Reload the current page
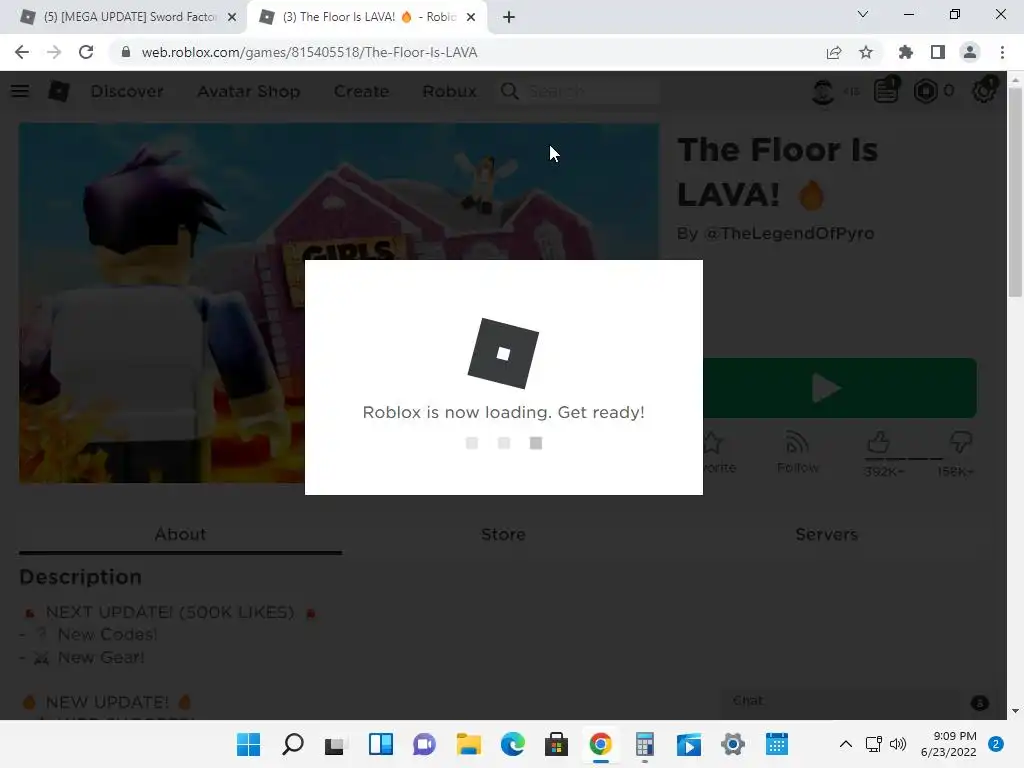Screen dimensions: 1024x768 coord(86,52)
